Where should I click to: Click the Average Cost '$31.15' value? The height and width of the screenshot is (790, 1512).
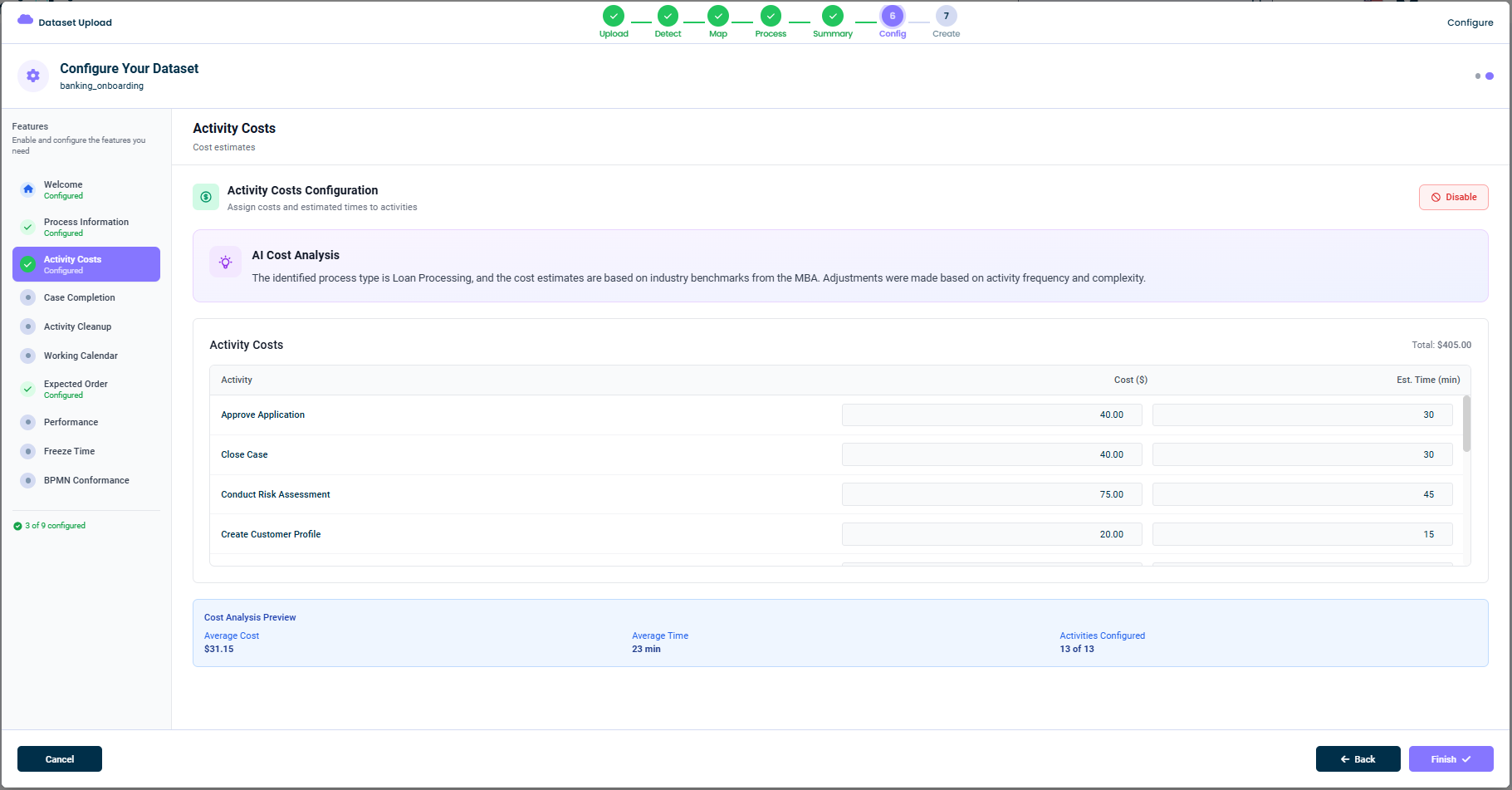[219, 649]
